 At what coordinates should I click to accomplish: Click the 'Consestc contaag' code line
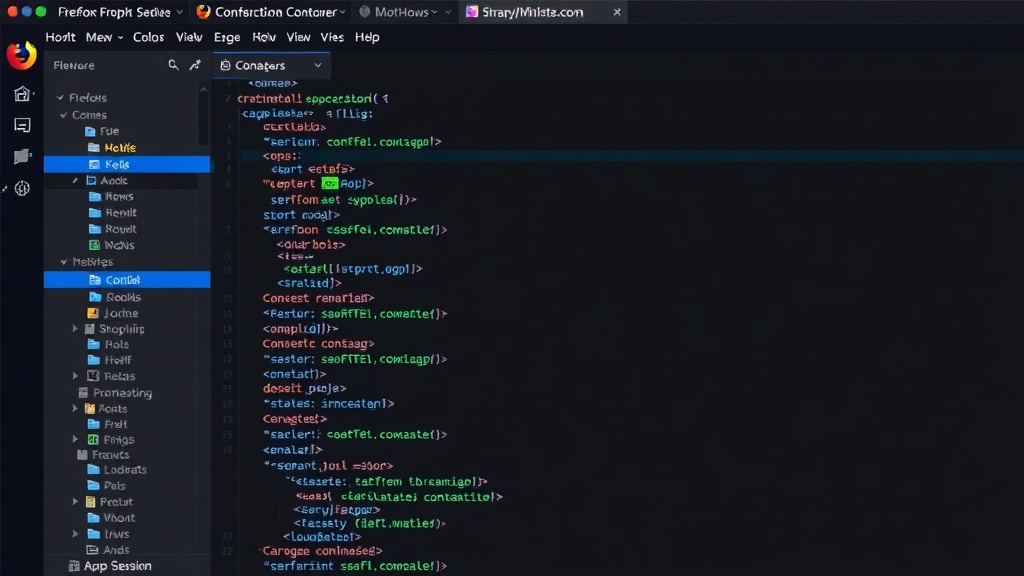[x=318, y=344]
